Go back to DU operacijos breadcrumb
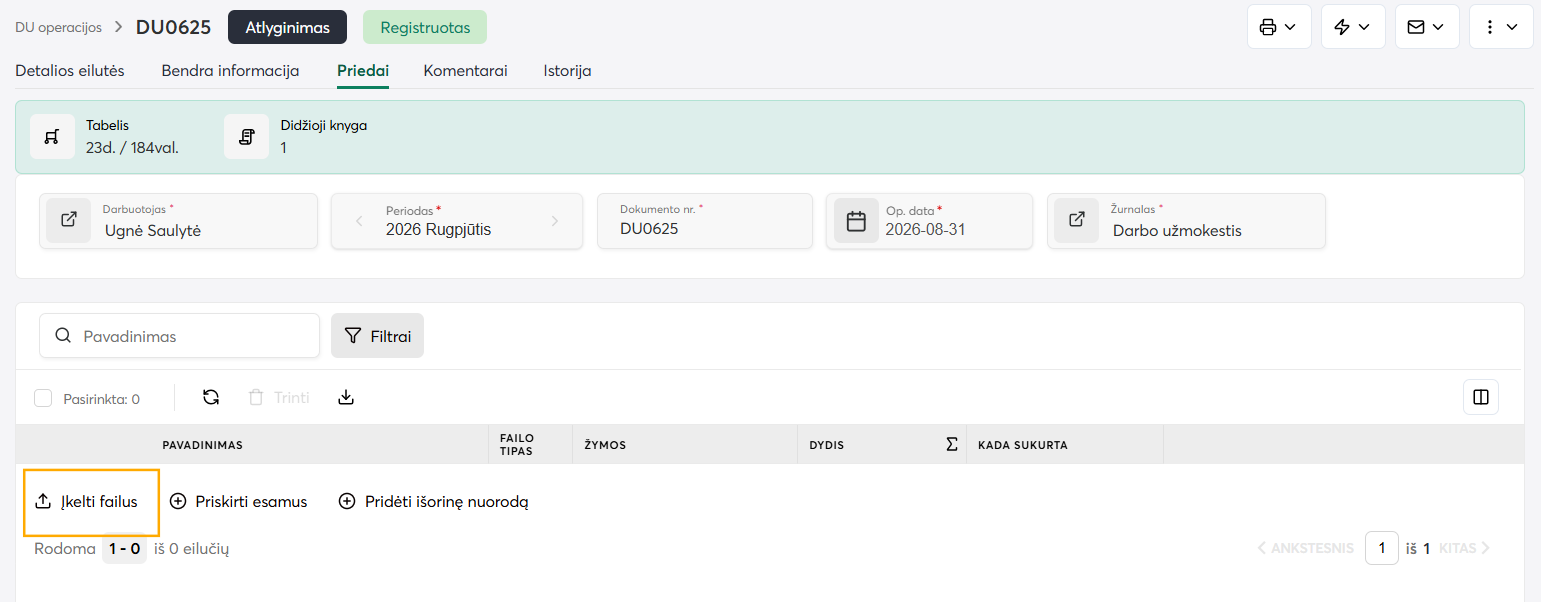 [58, 27]
